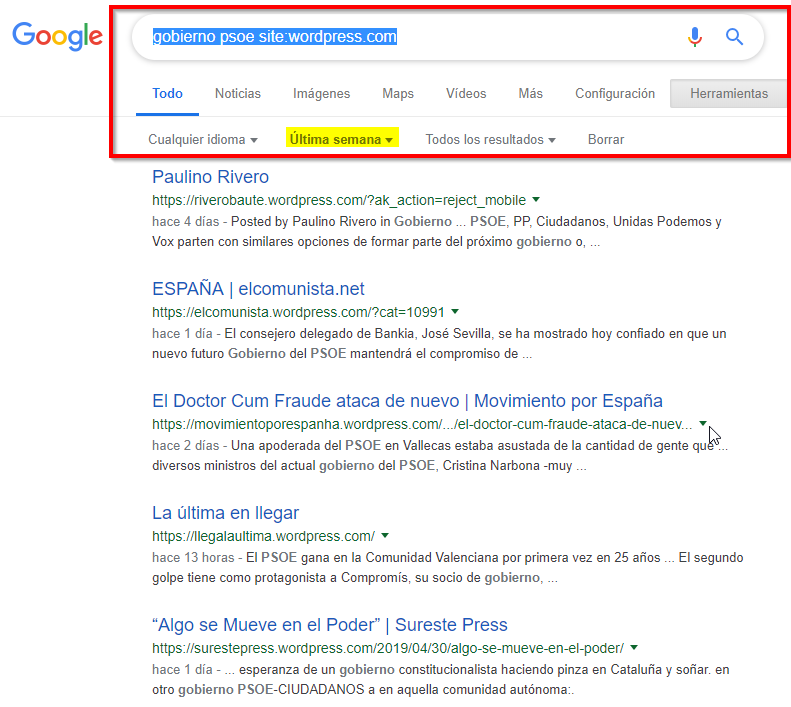
Task: Click the movimientoporespanha.wordpress.com URL text
Action: coord(422,424)
